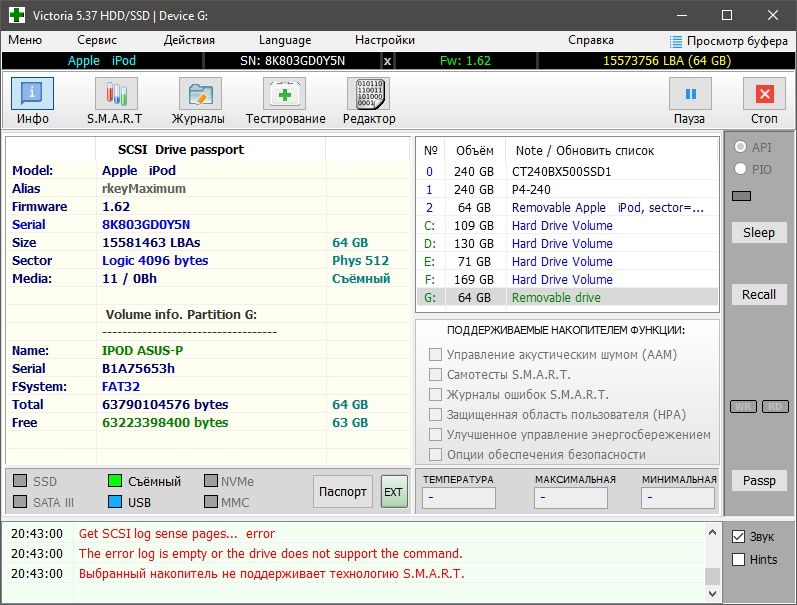
Task: Click the FAT32 file system value
Action: coord(121,387)
